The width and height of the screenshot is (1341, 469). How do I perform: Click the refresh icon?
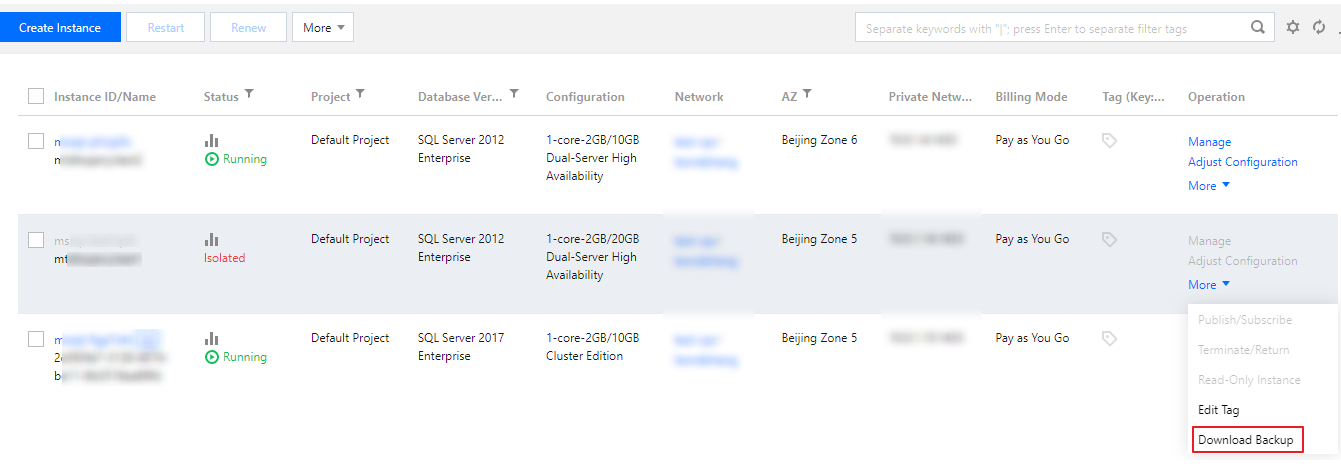[x=1319, y=28]
